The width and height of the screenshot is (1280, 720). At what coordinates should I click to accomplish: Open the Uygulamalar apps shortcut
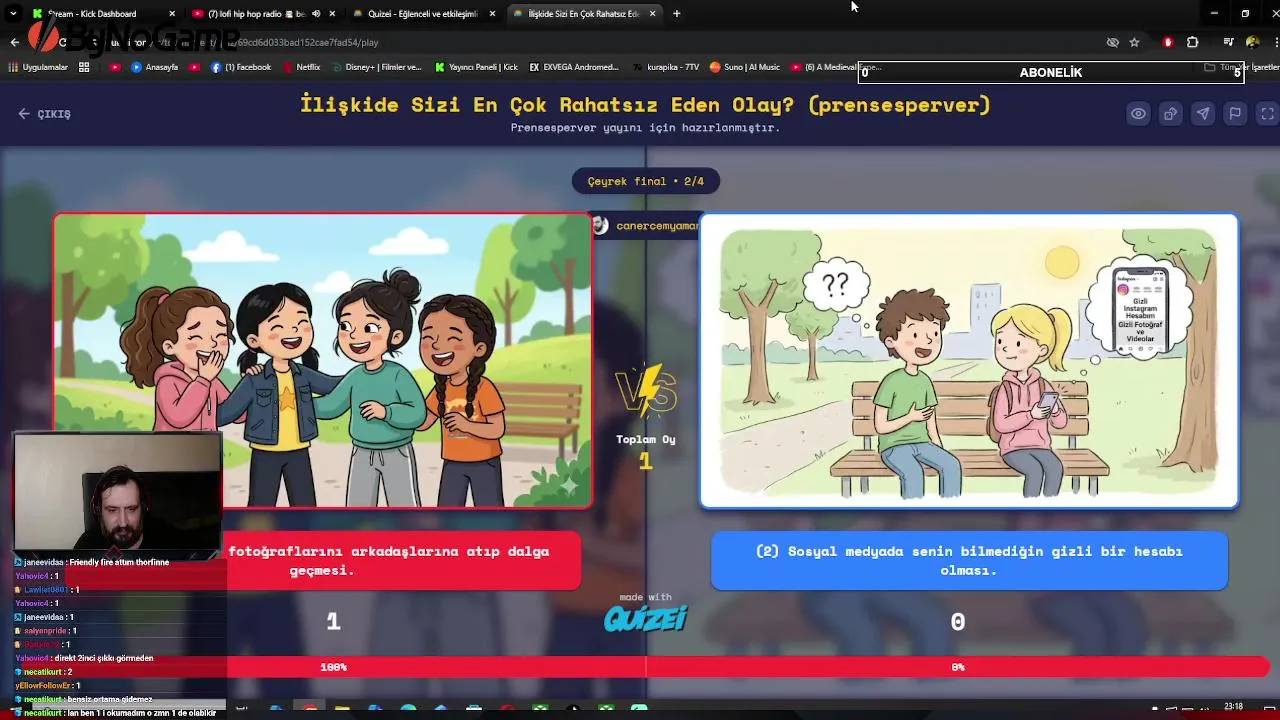pyautogui.click(x=39, y=67)
